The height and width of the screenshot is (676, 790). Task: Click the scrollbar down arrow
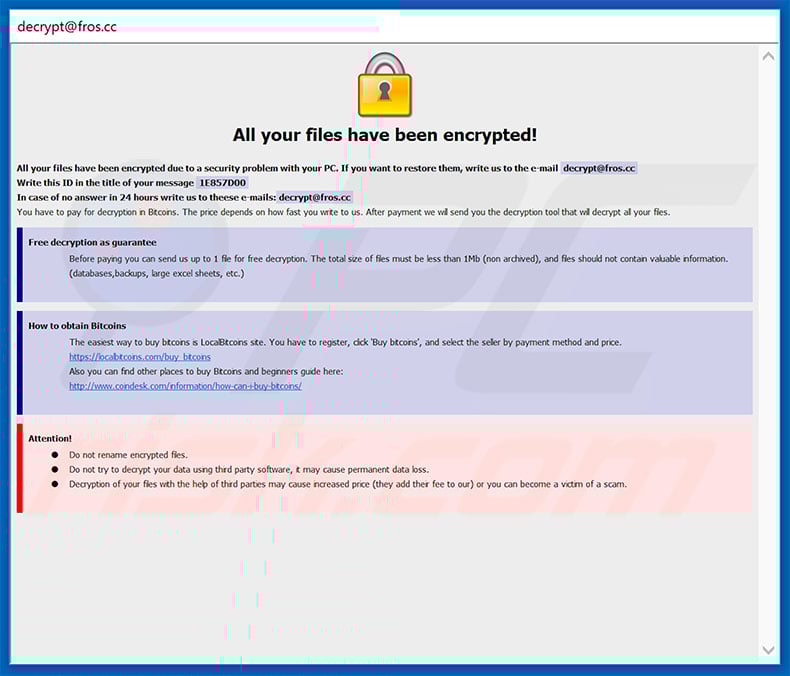(768, 650)
